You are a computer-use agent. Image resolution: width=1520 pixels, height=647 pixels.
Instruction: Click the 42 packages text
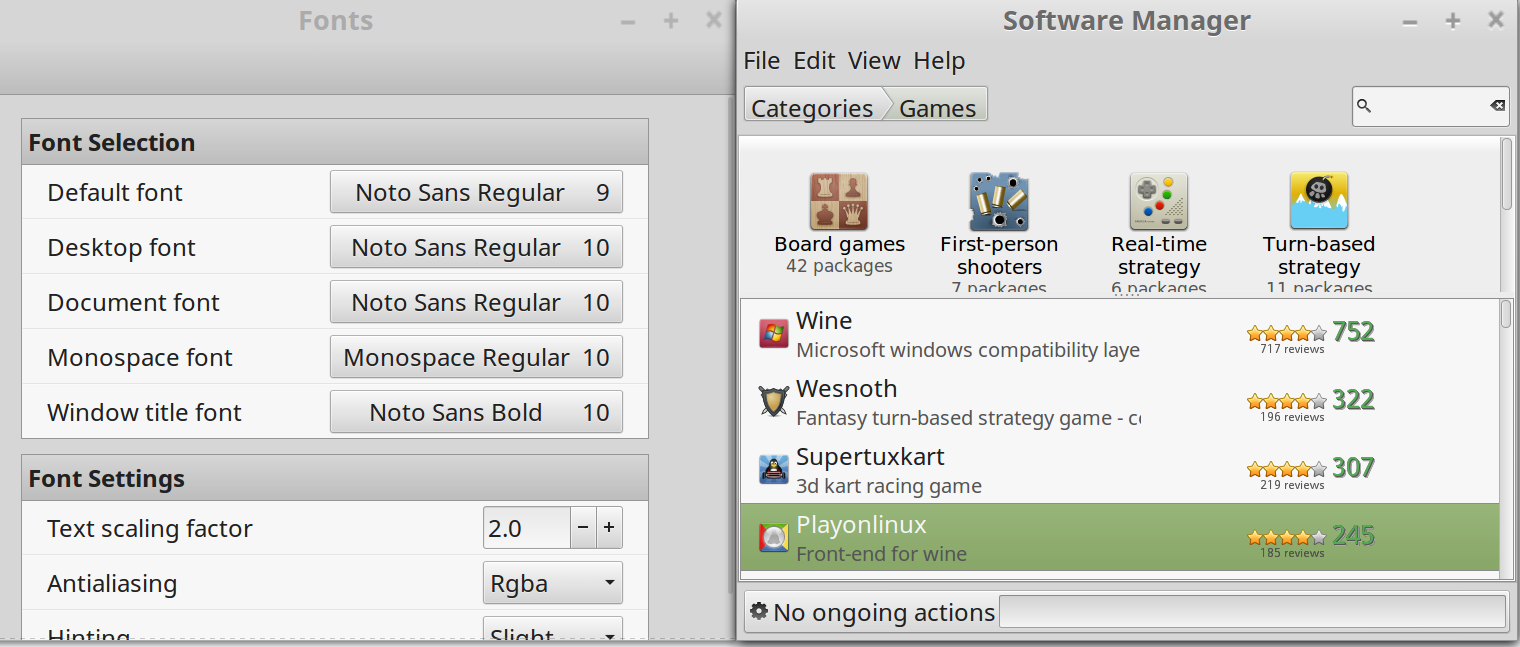[x=839, y=266]
